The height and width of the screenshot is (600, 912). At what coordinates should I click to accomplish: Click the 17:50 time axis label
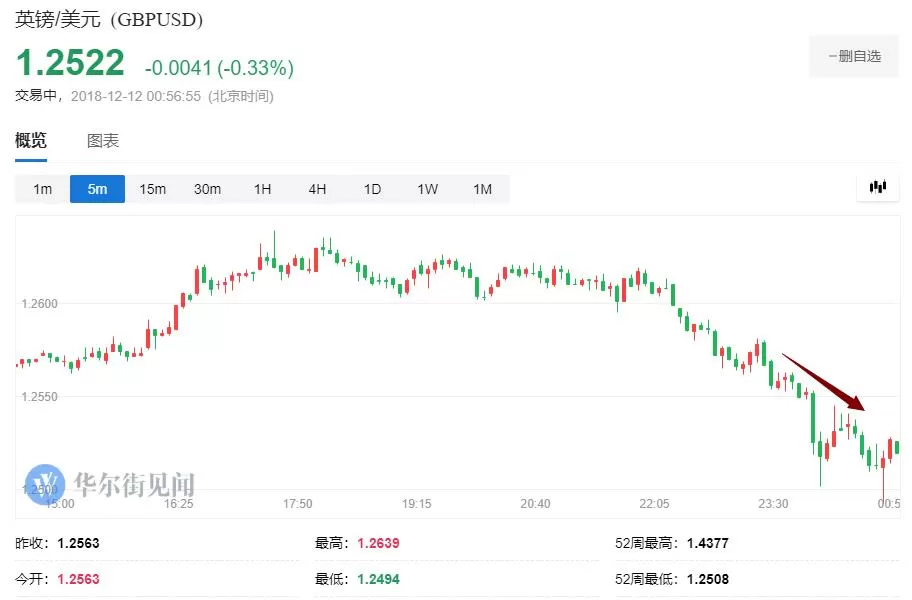click(297, 503)
